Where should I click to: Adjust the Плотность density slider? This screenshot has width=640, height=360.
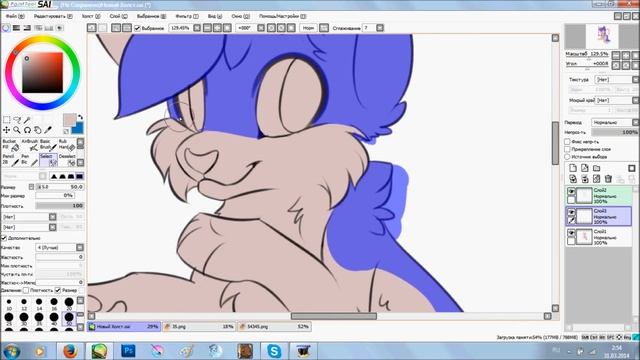pos(60,206)
